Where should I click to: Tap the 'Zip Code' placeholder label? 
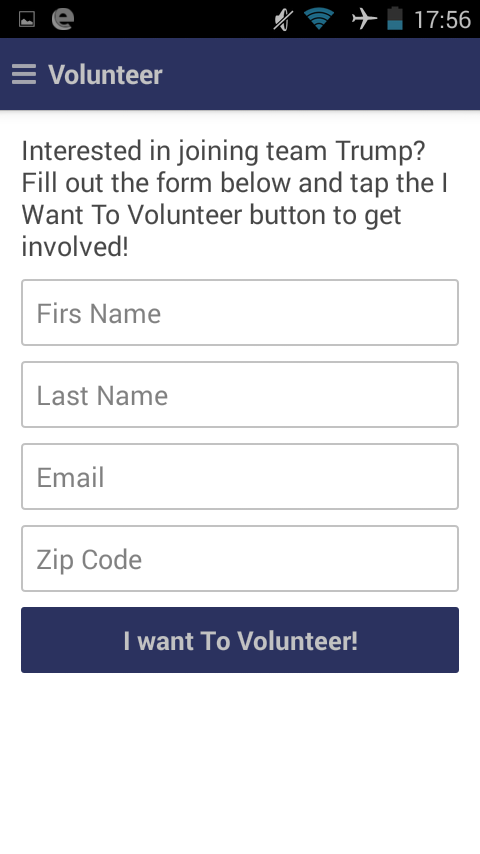coord(89,560)
